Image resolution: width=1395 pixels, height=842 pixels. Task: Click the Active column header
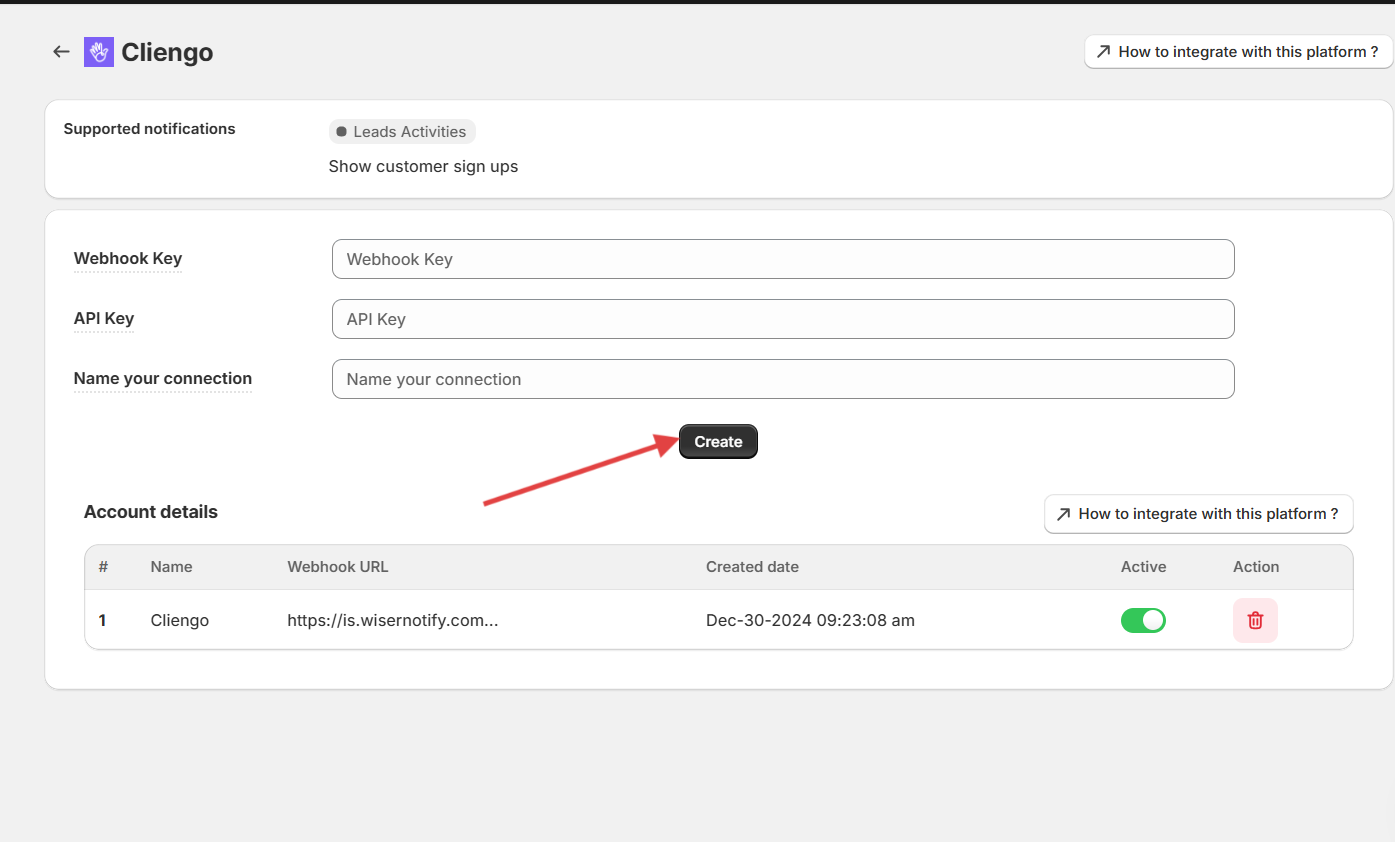point(1143,567)
